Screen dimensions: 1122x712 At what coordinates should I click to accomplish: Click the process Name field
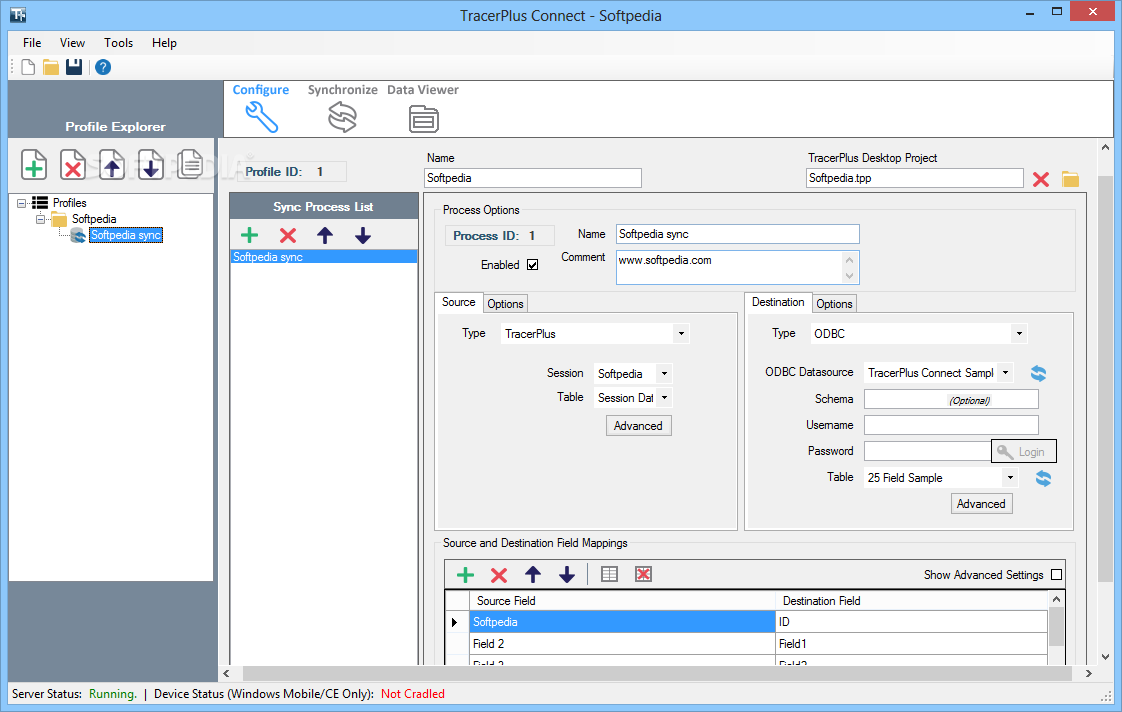(738, 234)
